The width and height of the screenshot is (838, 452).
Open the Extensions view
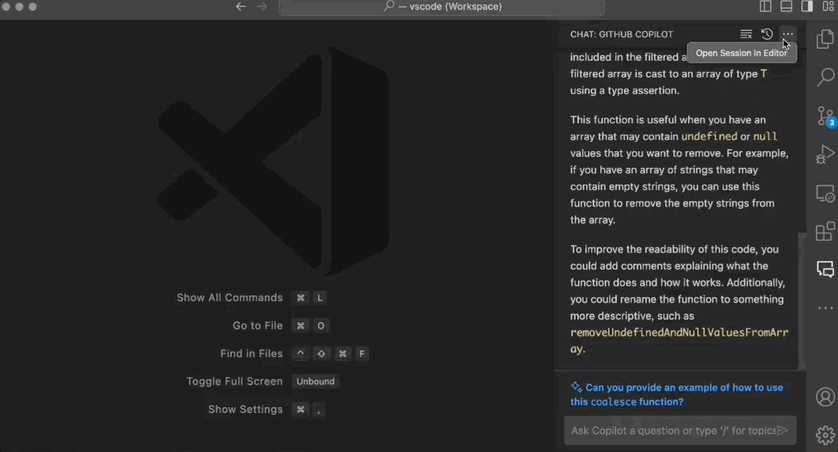click(x=825, y=231)
